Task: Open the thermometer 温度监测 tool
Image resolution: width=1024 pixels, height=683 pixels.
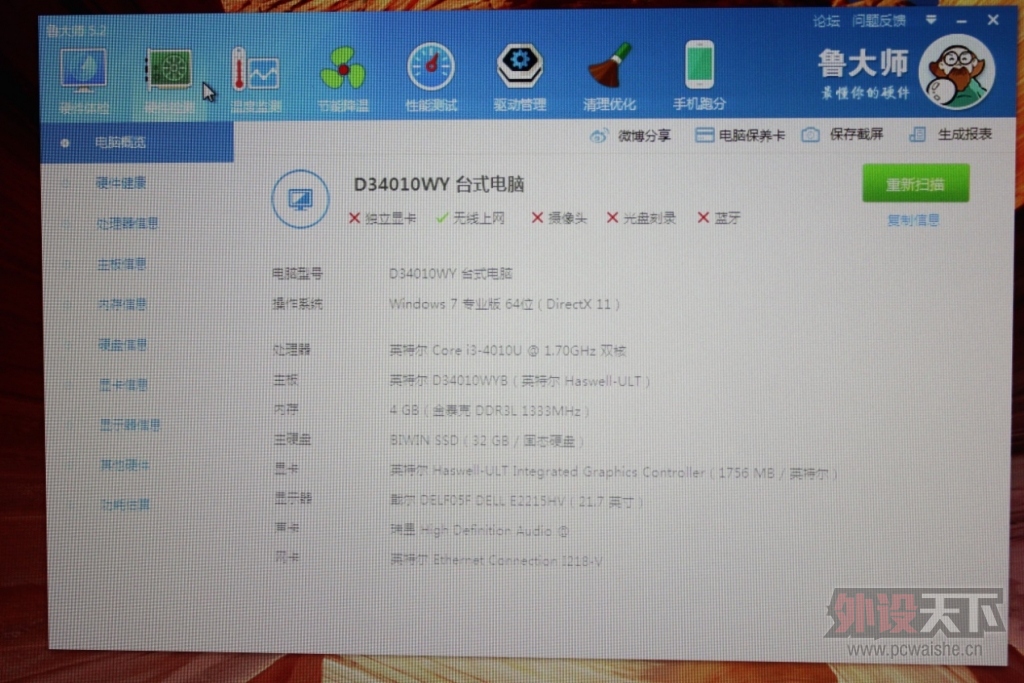Action: (x=256, y=78)
